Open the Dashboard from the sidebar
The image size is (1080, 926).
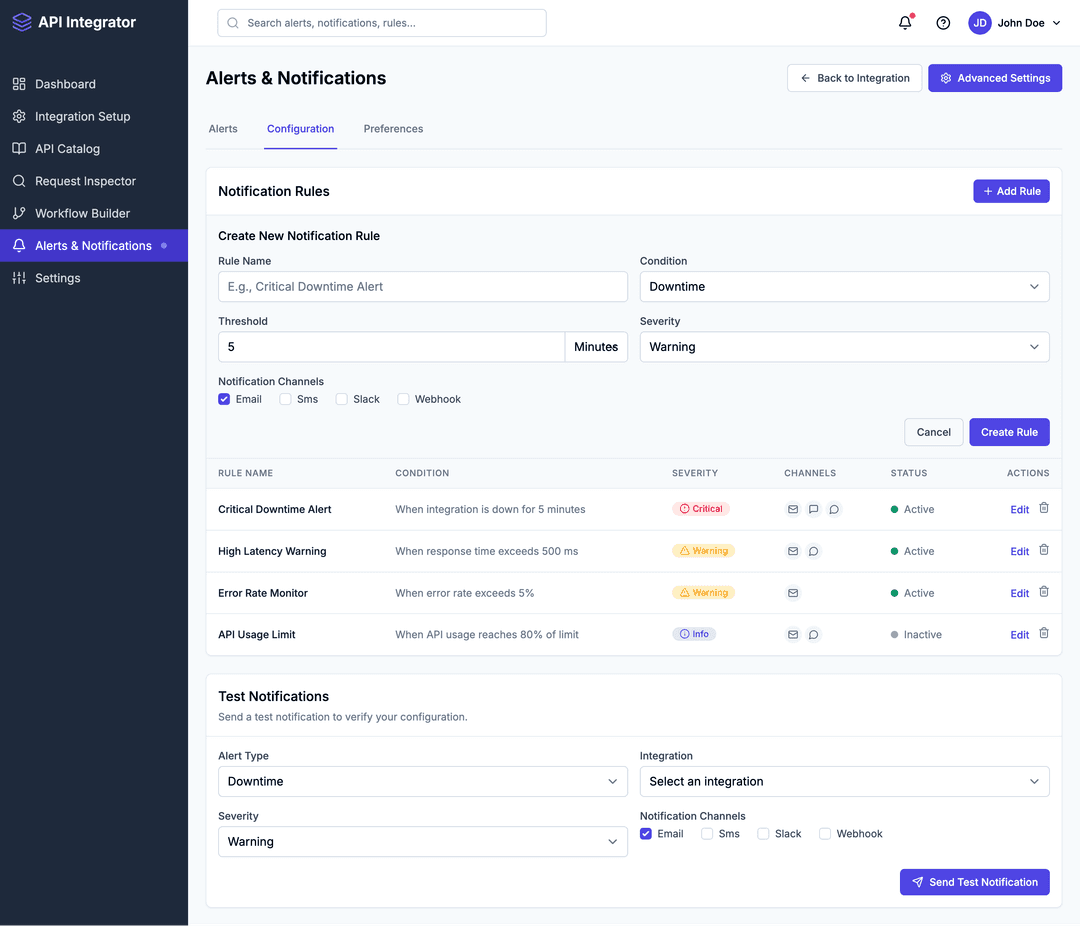pyautogui.click(x=66, y=84)
